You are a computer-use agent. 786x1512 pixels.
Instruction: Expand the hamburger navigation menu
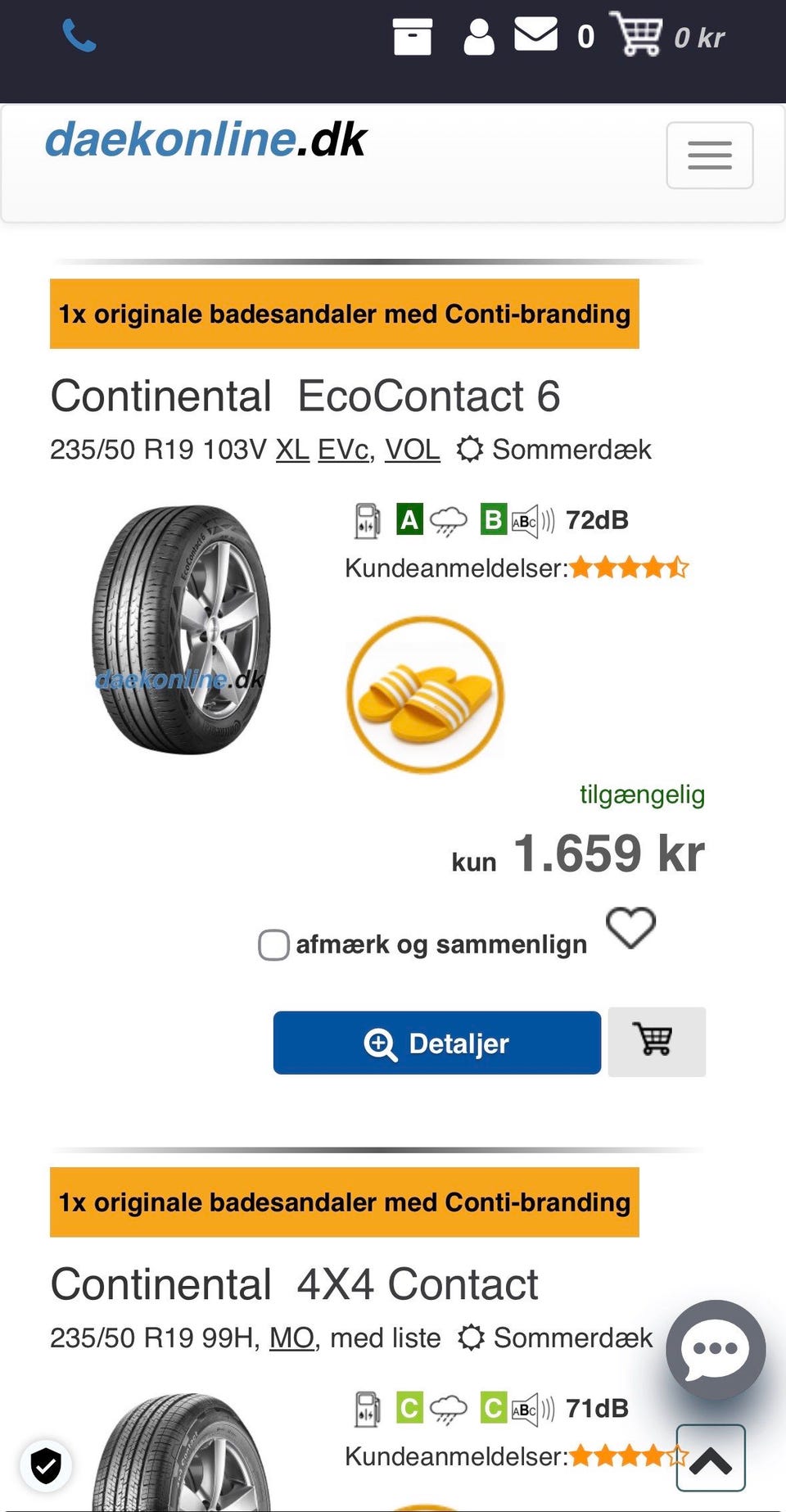[709, 156]
